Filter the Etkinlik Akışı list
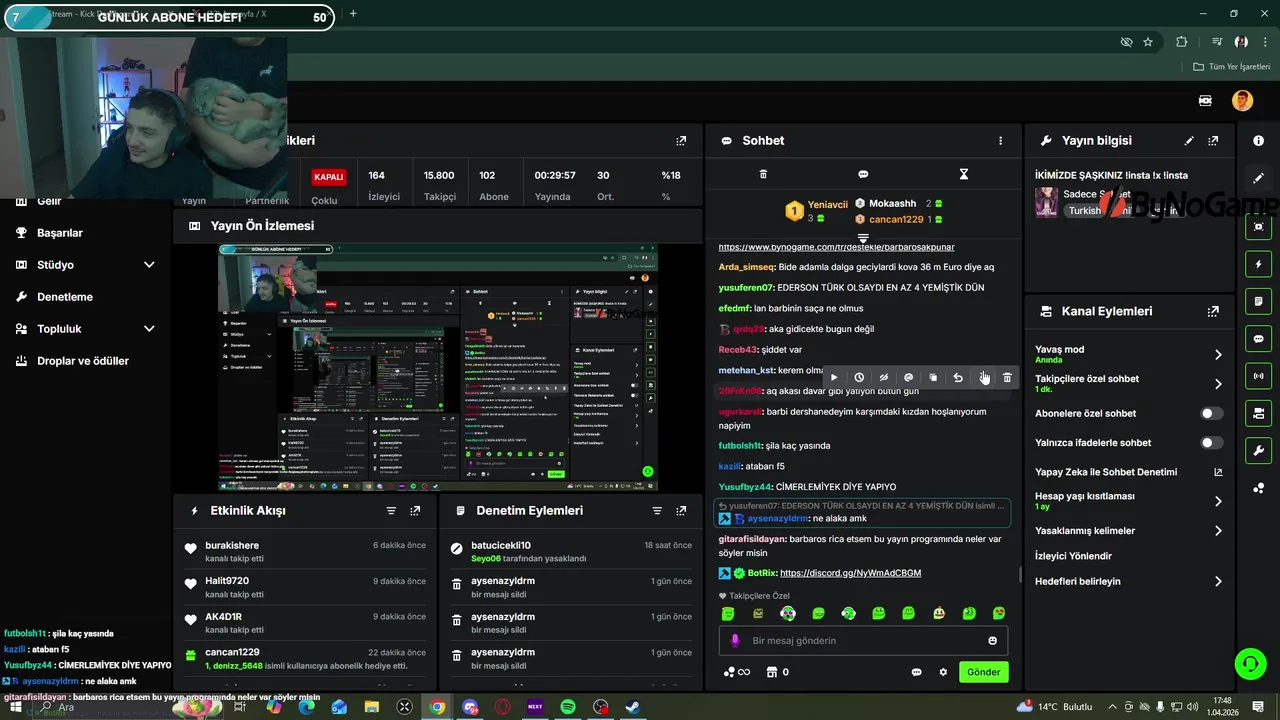 [391, 510]
